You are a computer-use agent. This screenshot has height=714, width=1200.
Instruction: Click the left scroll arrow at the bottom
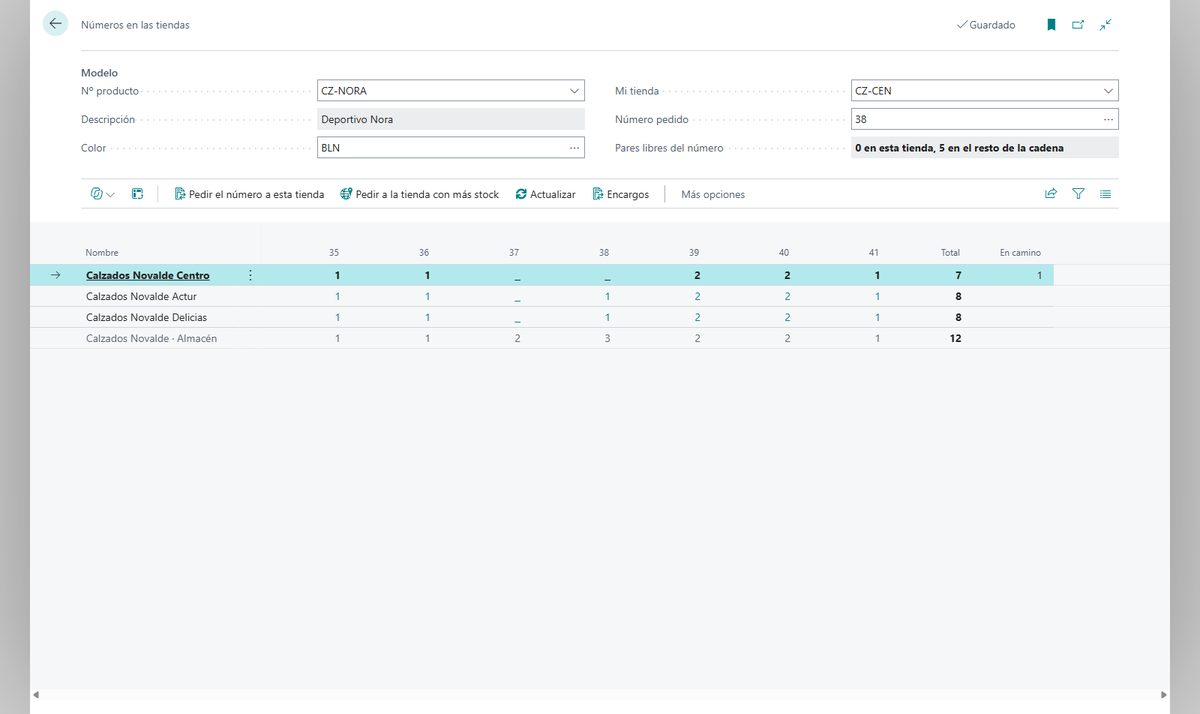tap(37, 694)
